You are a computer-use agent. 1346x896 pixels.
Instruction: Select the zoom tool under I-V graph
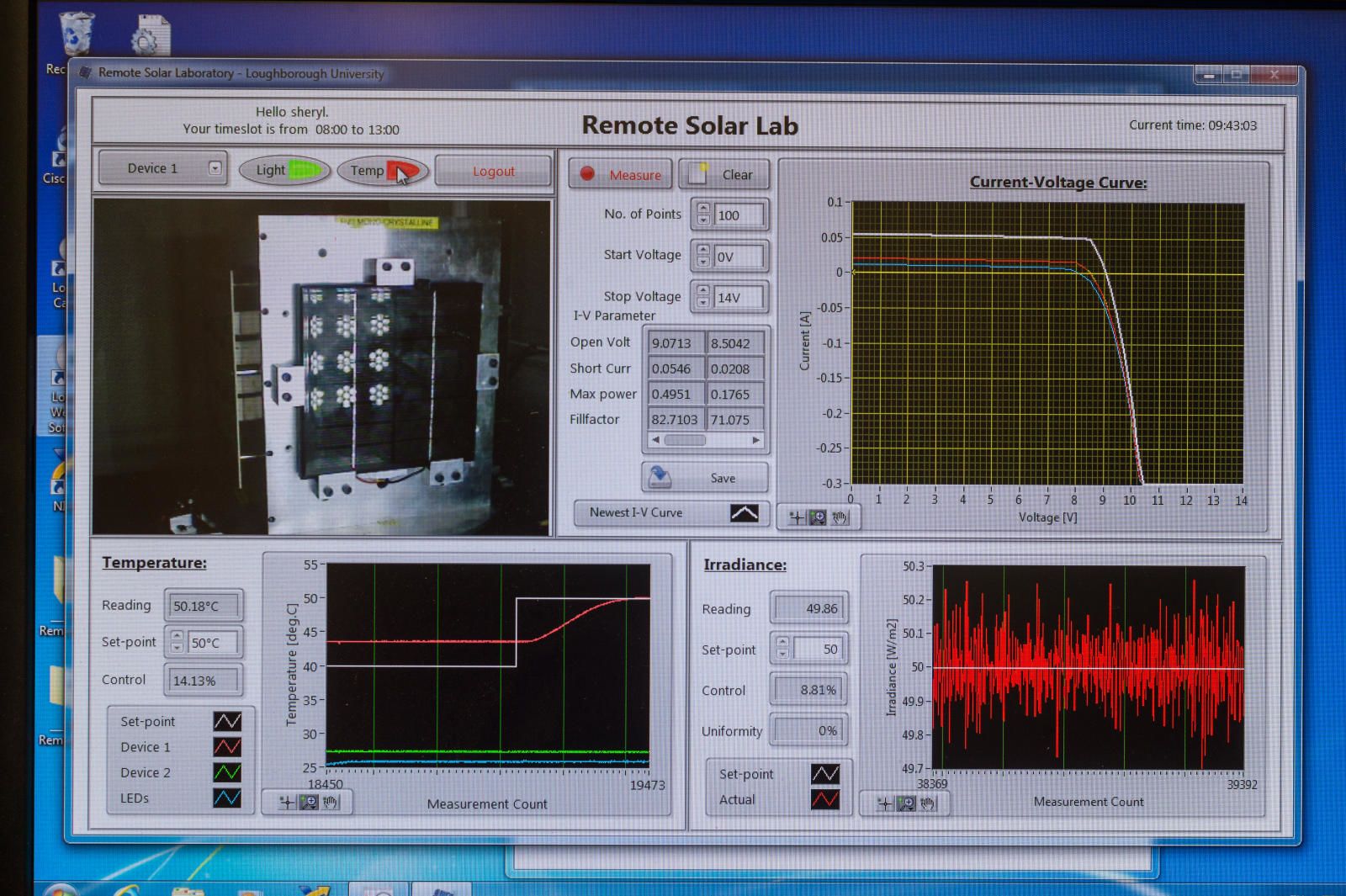point(818,517)
